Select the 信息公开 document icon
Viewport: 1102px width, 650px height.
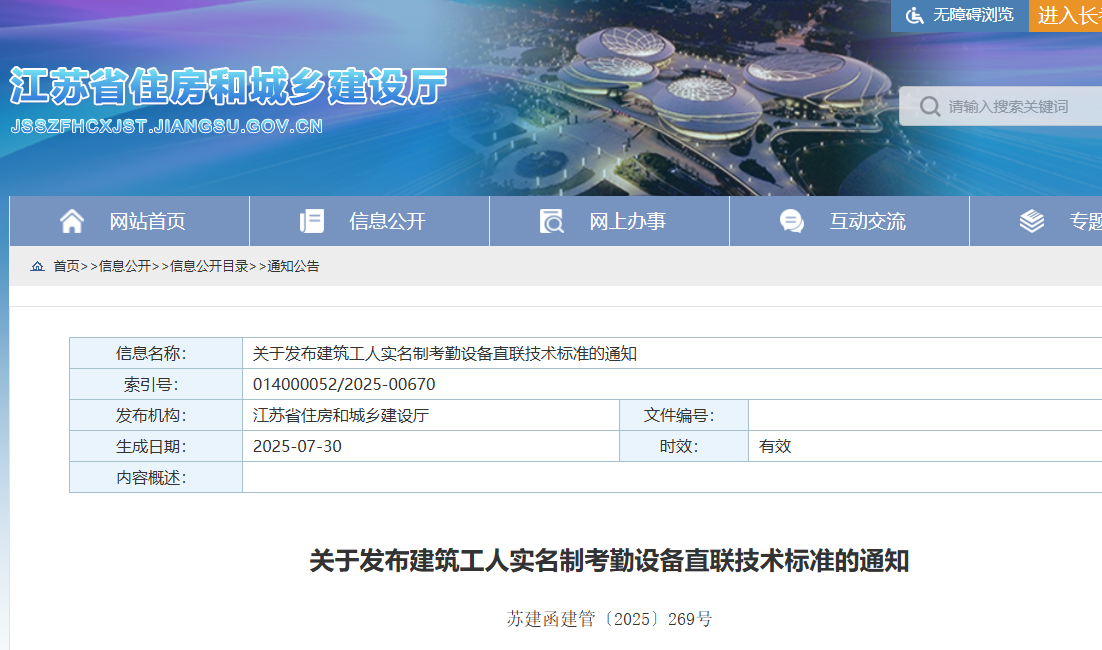[x=313, y=221]
